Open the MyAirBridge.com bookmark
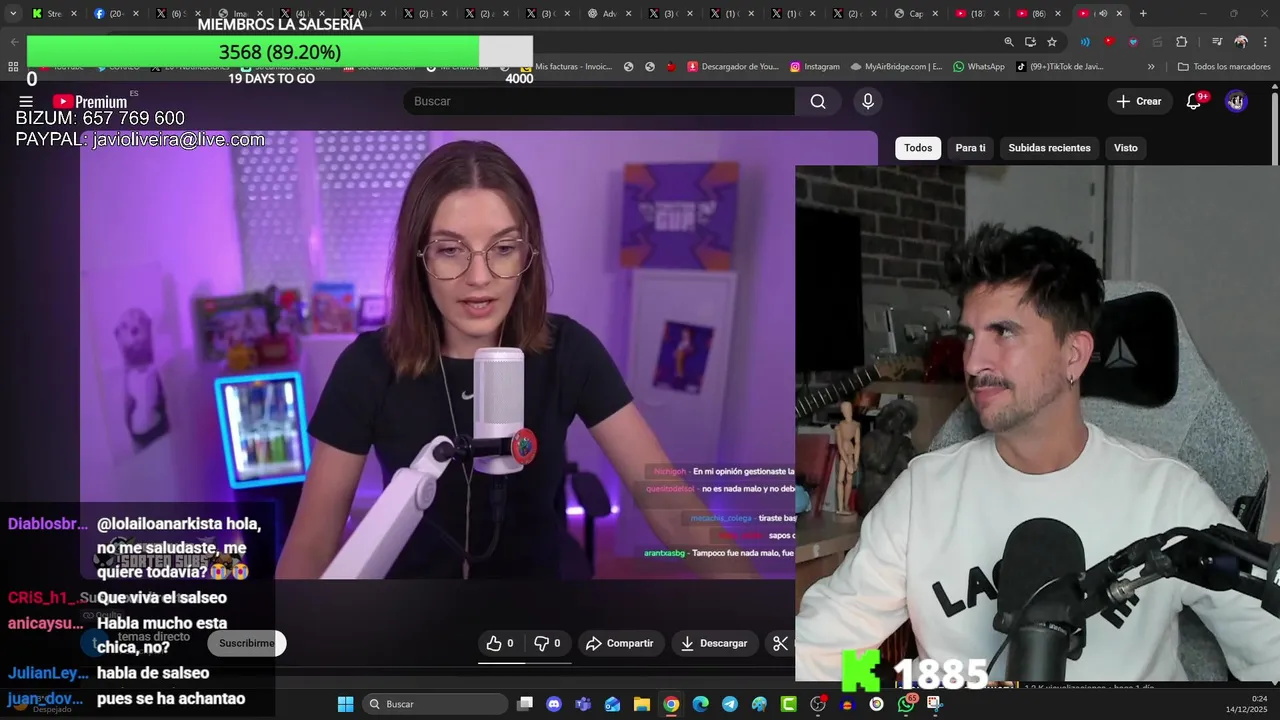This screenshot has height=720, width=1280. click(x=895, y=67)
